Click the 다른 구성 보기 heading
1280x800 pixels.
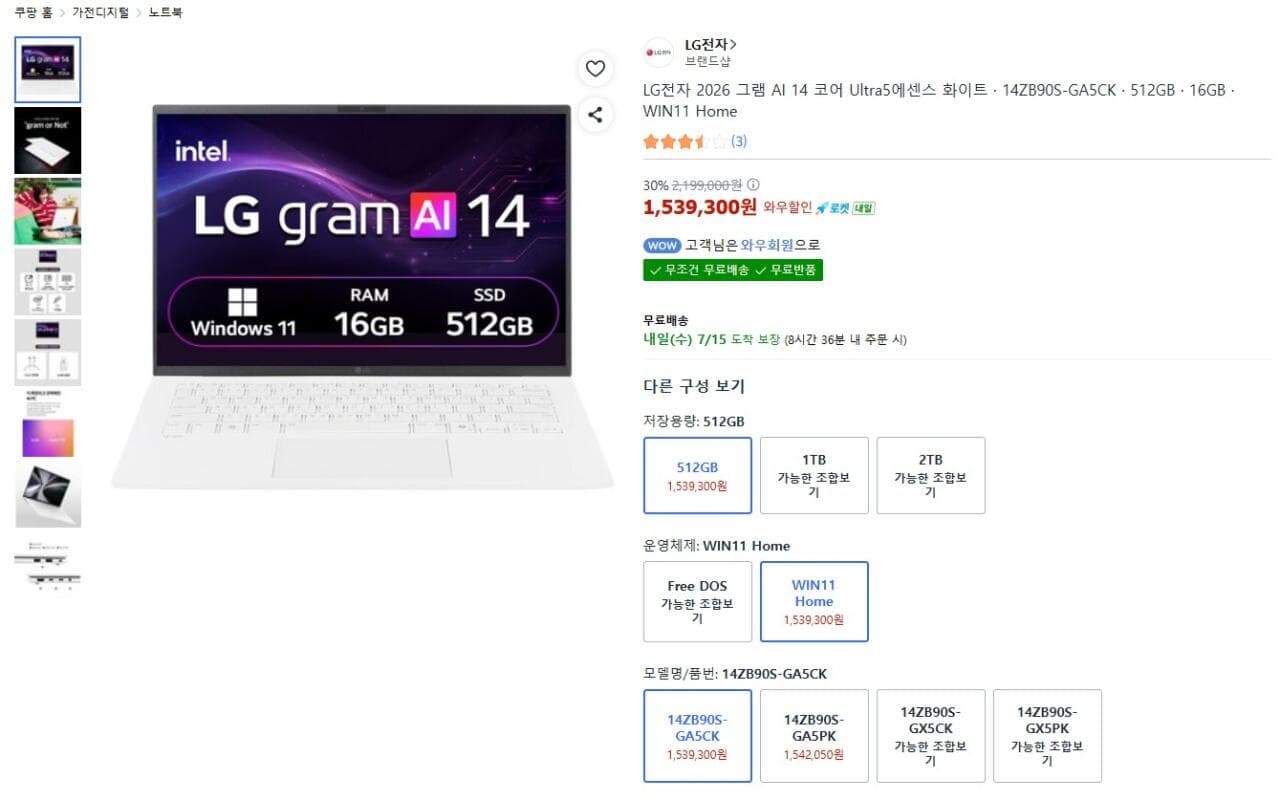pos(694,387)
